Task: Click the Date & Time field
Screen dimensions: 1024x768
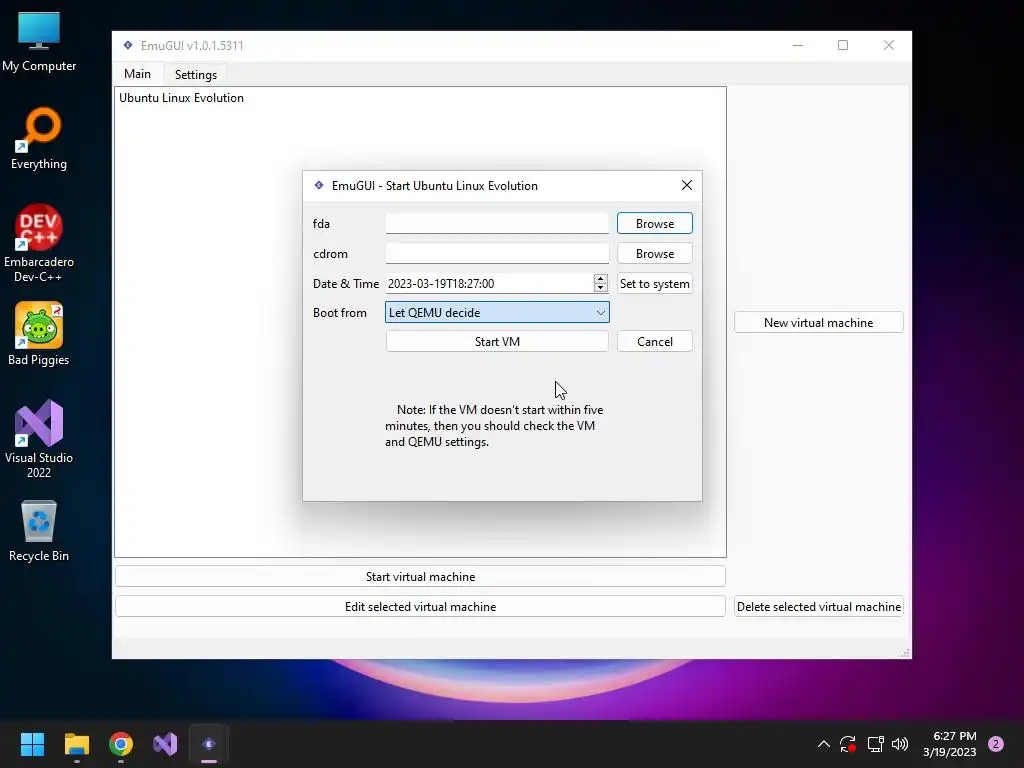Action: 489,283
